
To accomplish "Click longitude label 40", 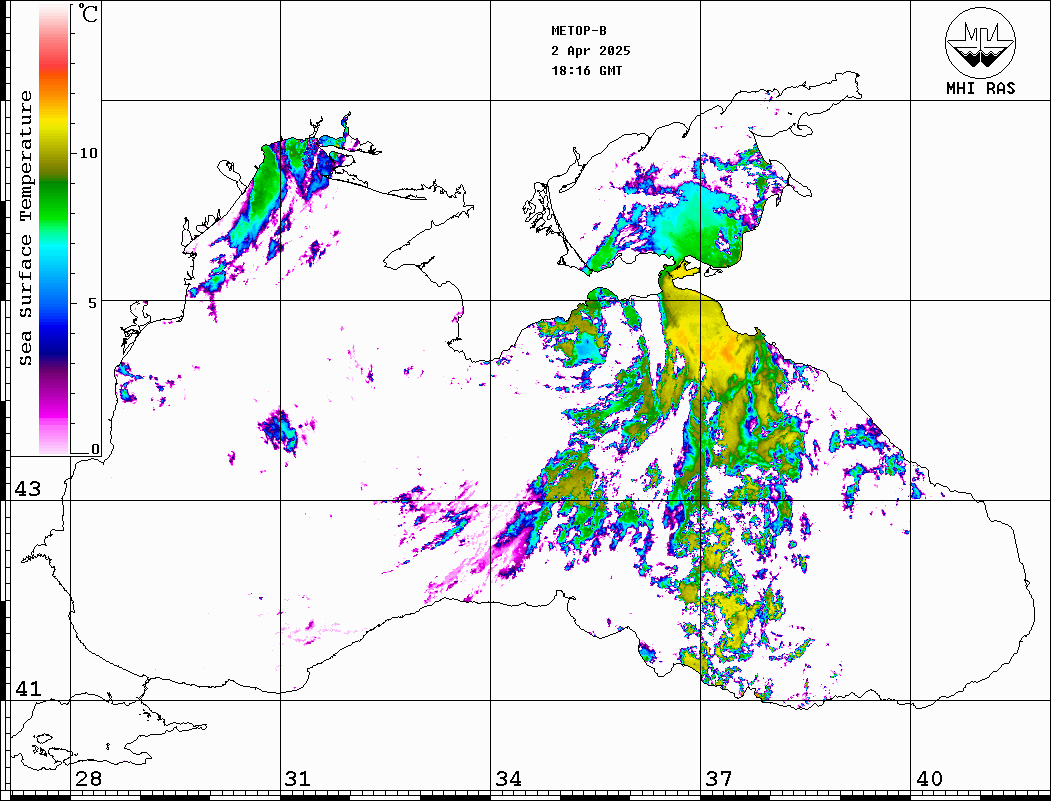I will pyautogui.click(x=929, y=778).
